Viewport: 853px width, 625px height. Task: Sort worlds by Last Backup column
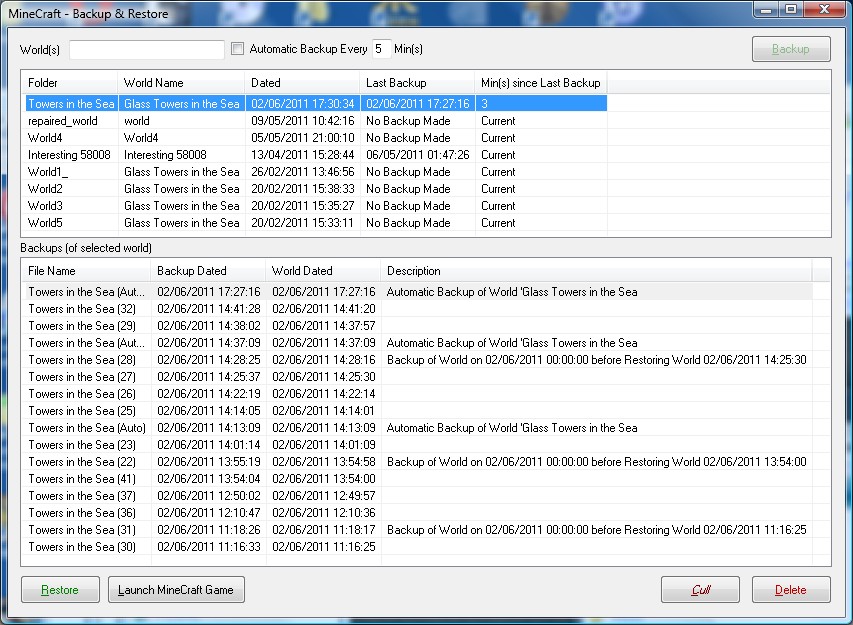pyautogui.click(x=416, y=83)
